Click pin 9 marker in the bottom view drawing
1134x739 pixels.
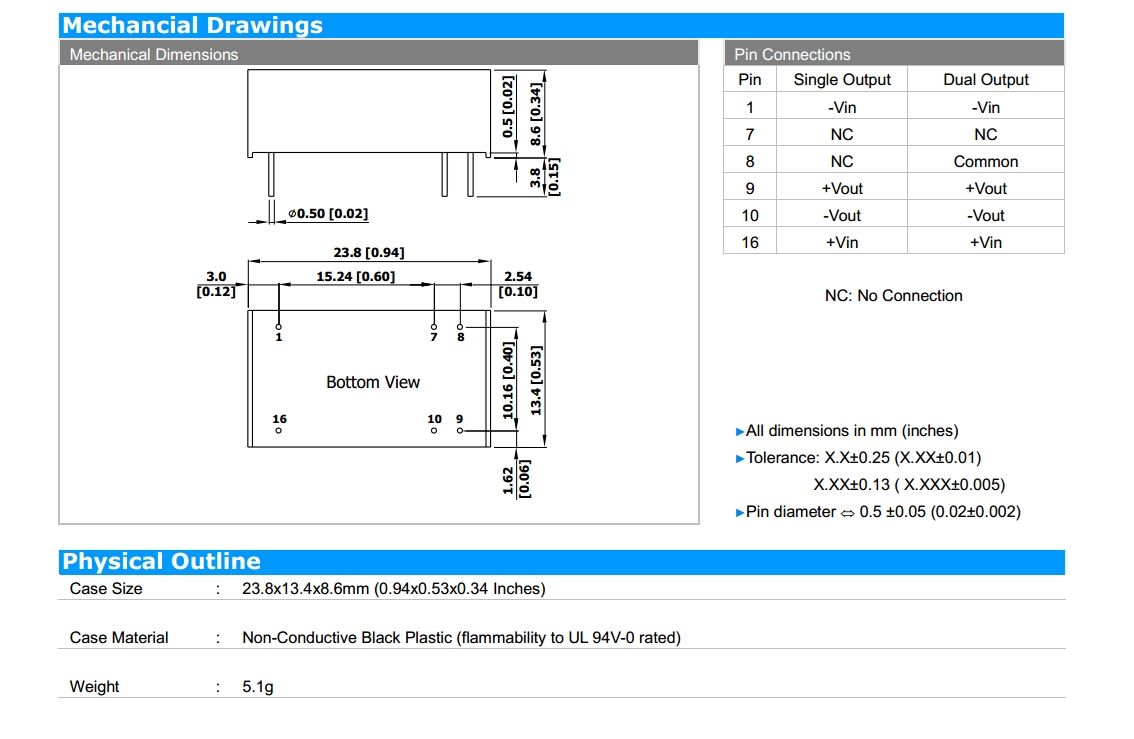[x=460, y=430]
